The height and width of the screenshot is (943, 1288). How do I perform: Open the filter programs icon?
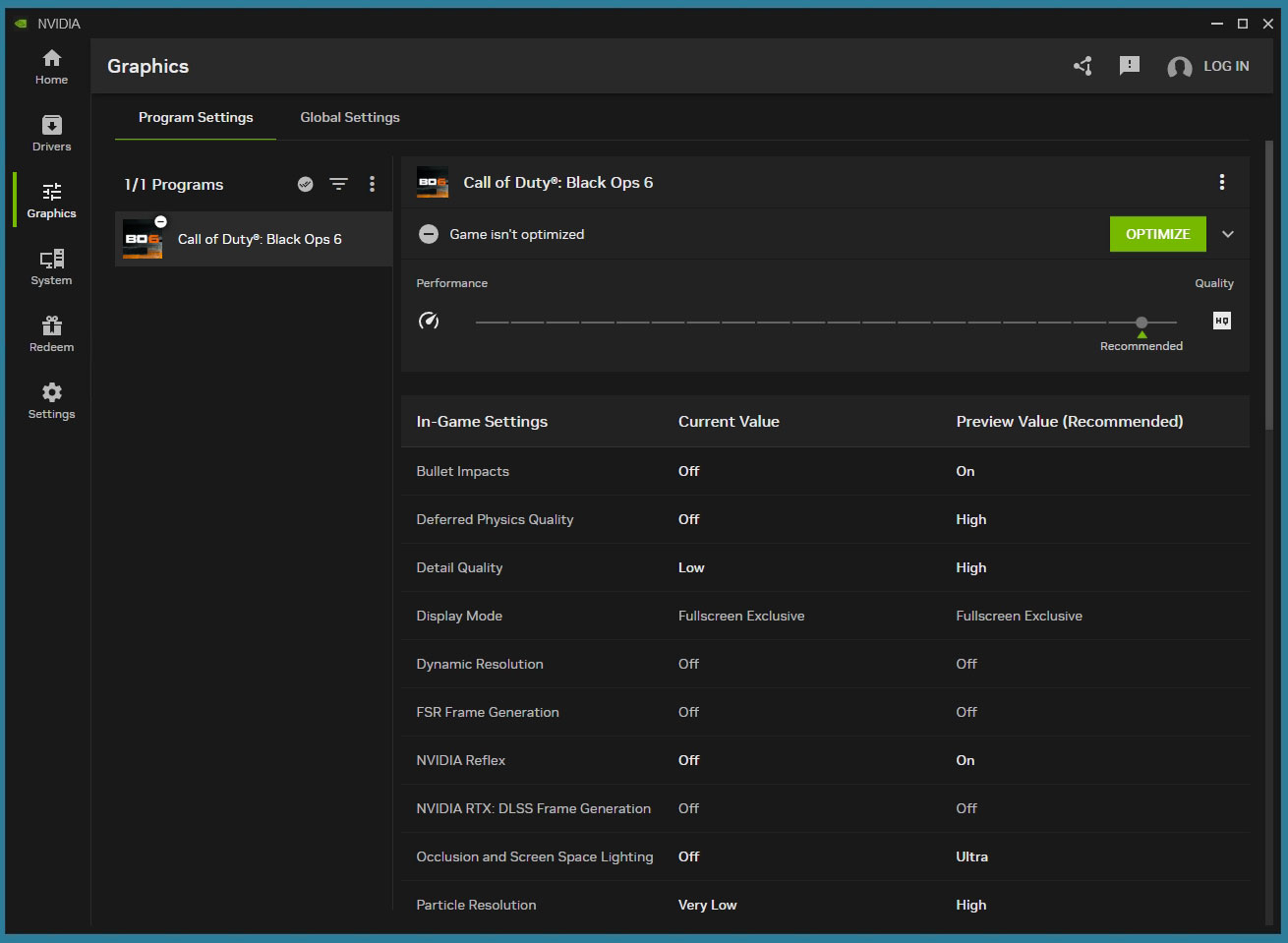point(338,184)
